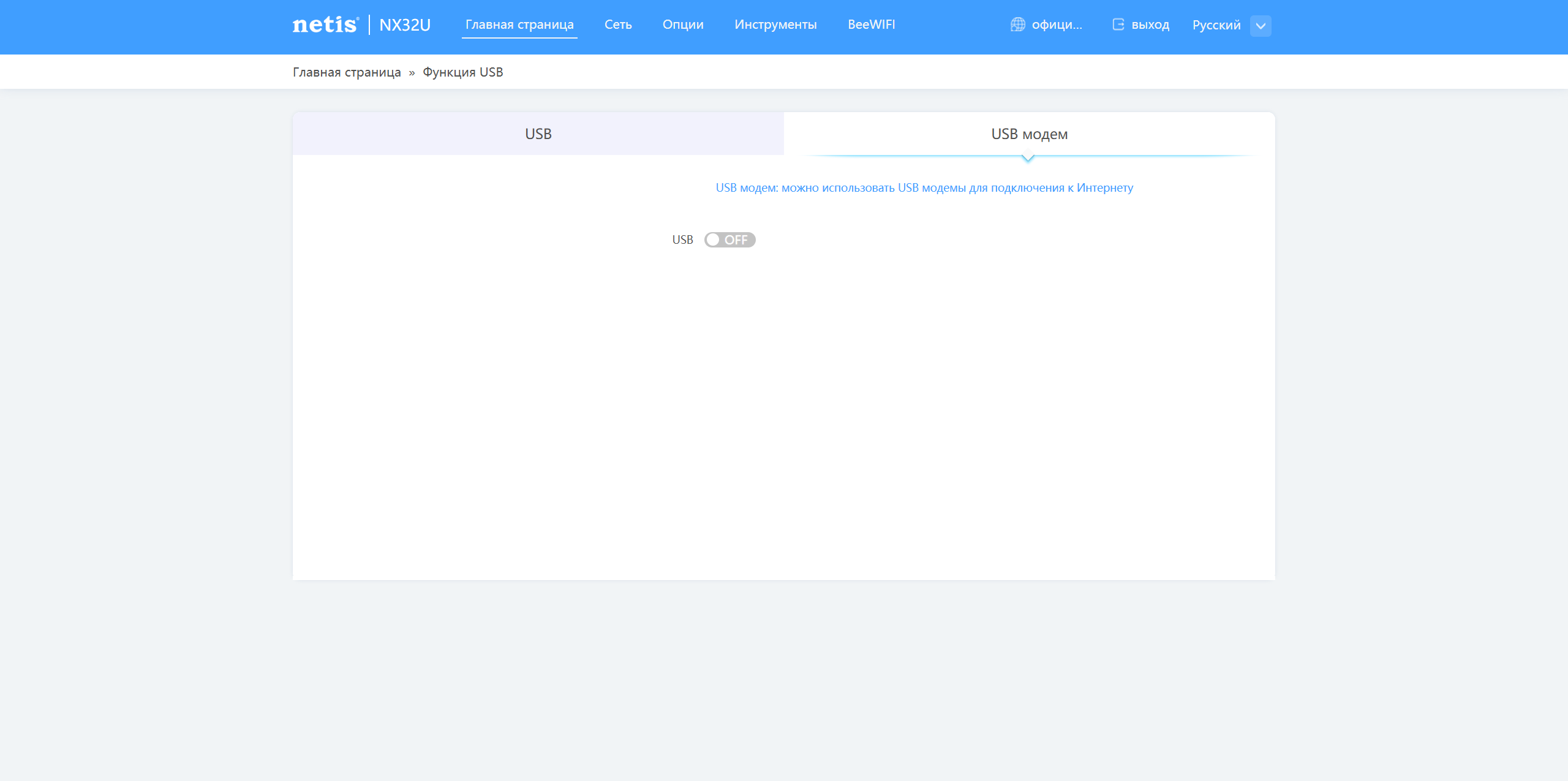Open the Инструменты menu
1568x781 pixels.
pyautogui.click(x=775, y=25)
